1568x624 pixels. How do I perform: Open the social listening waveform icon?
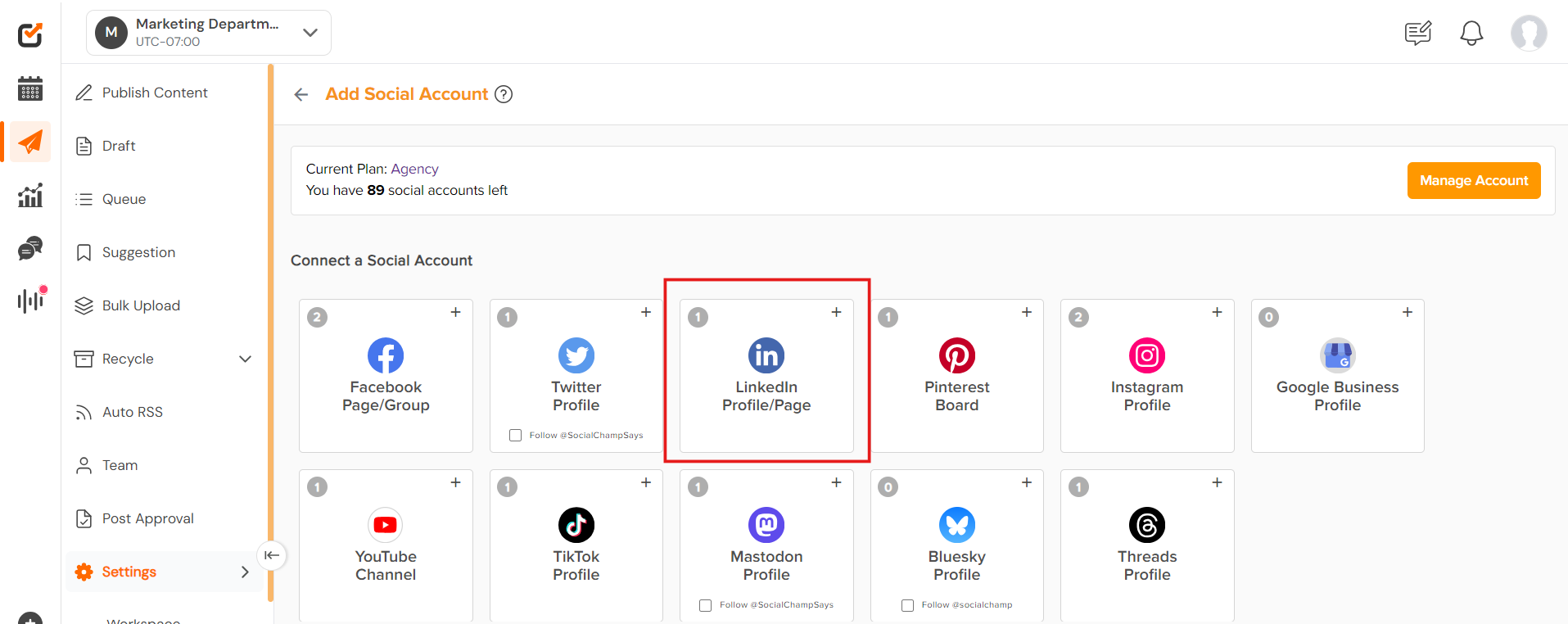(31, 300)
